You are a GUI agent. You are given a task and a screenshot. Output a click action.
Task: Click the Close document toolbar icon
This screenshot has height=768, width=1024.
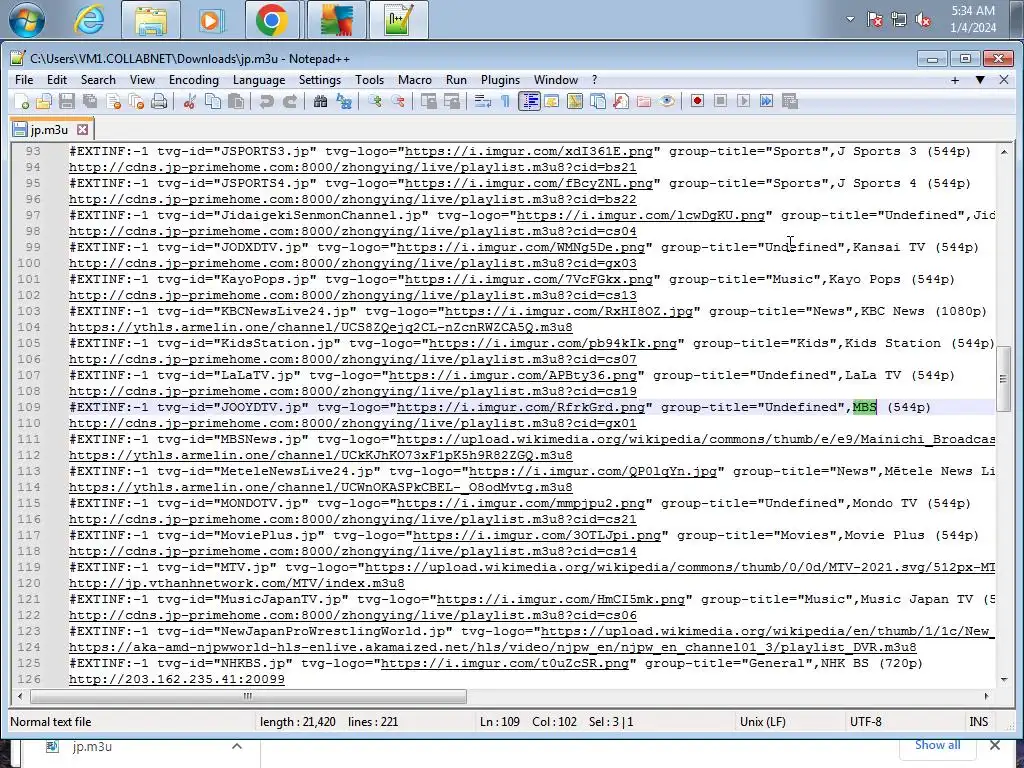tap(113, 102)
